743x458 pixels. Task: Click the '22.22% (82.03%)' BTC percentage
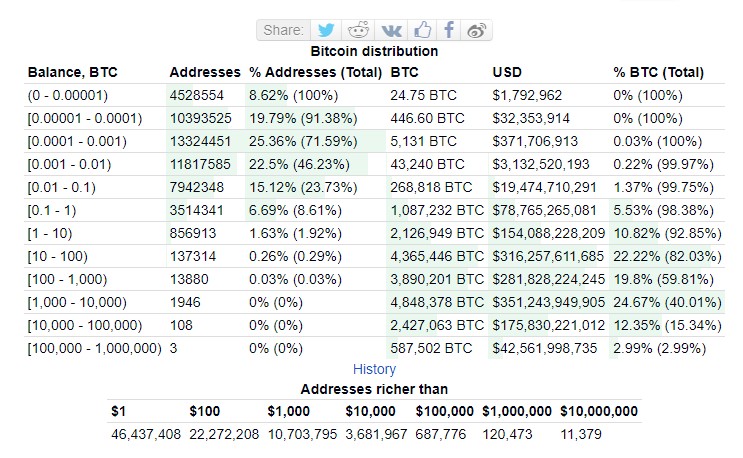(667, 256)
